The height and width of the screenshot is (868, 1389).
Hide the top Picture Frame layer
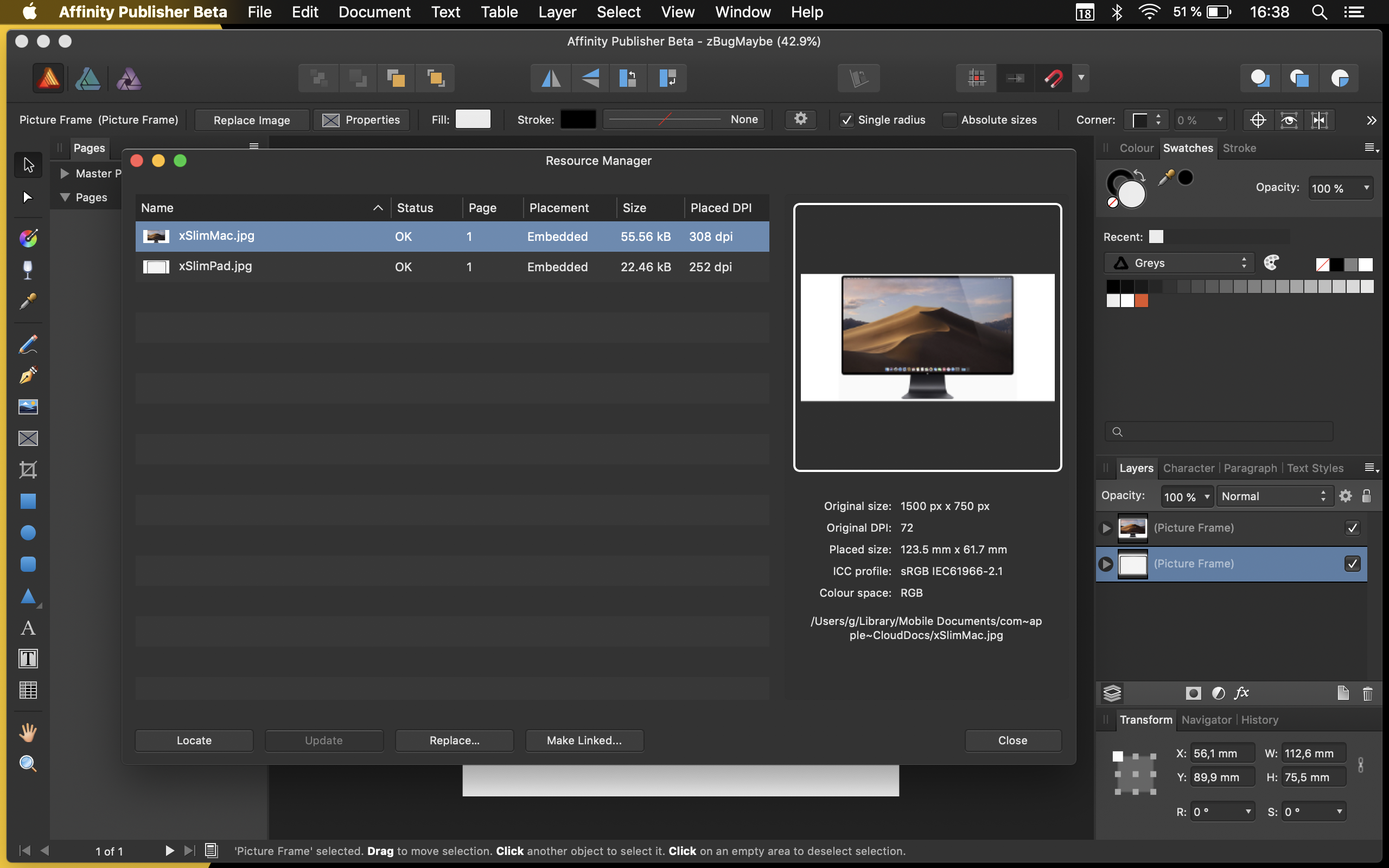(1352, 527)
